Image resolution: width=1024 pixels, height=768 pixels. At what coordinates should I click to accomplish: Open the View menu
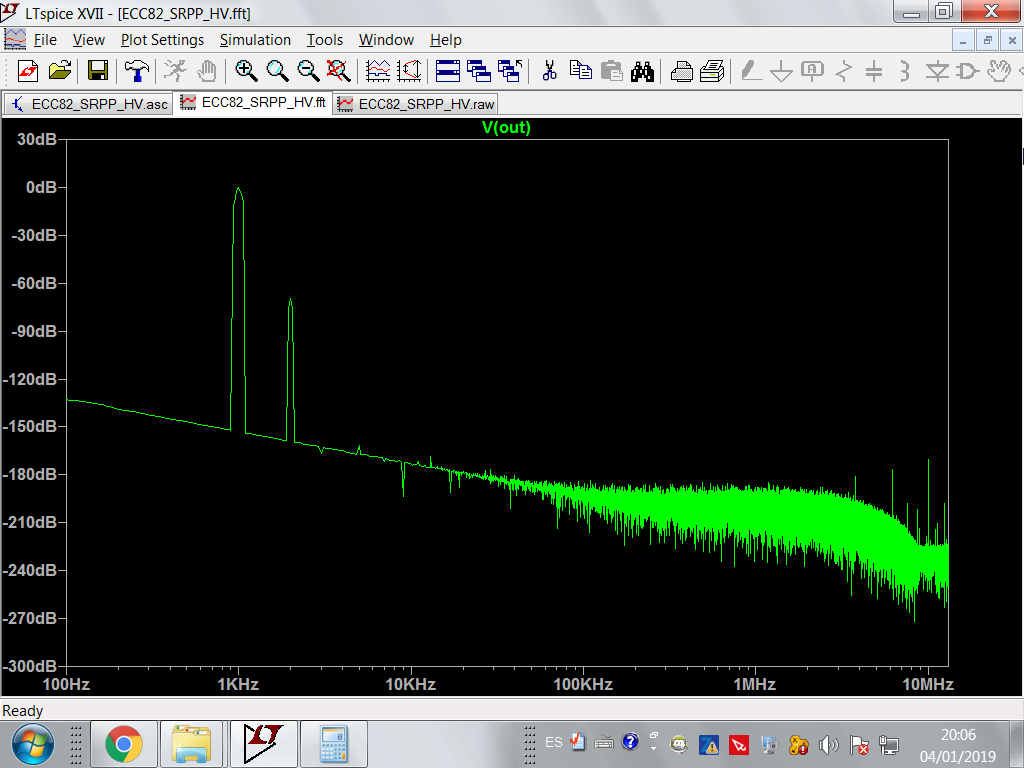pos(89,40)
